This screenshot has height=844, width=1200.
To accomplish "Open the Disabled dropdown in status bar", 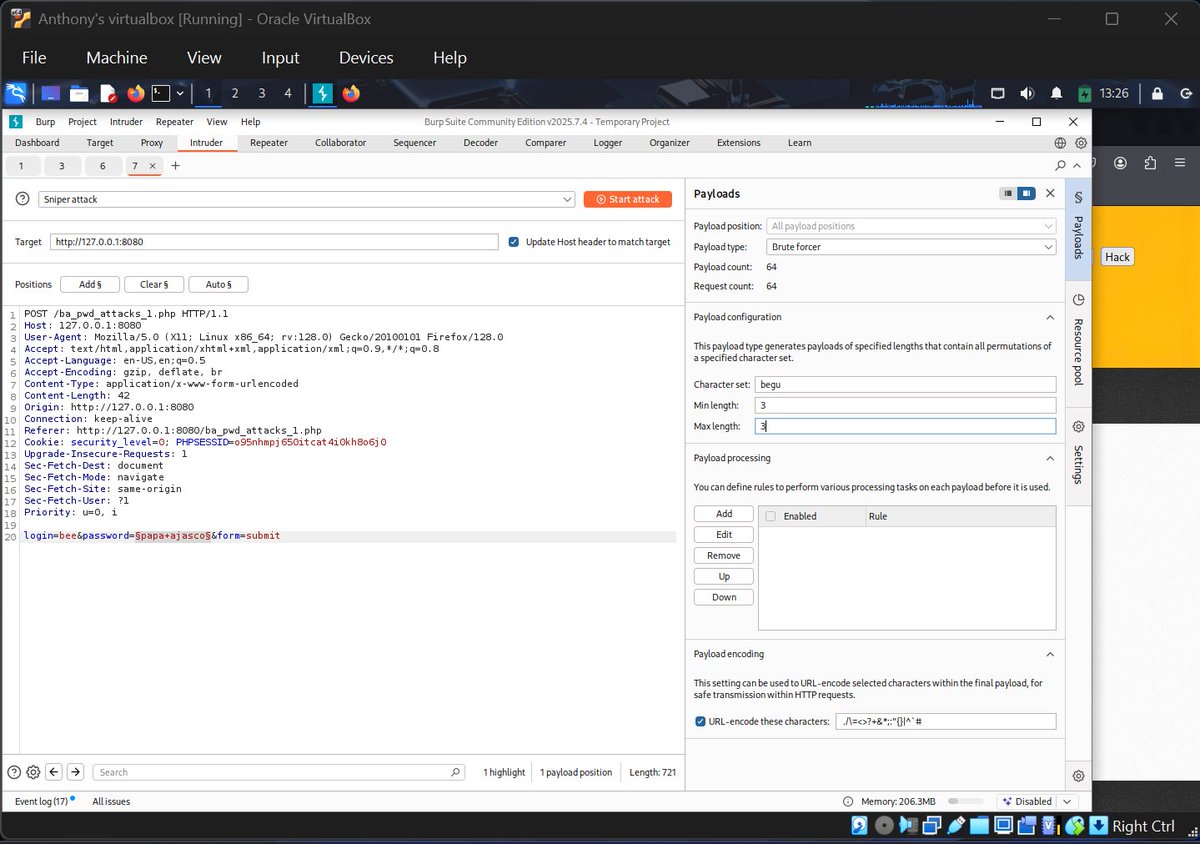I will (1037, 801).
